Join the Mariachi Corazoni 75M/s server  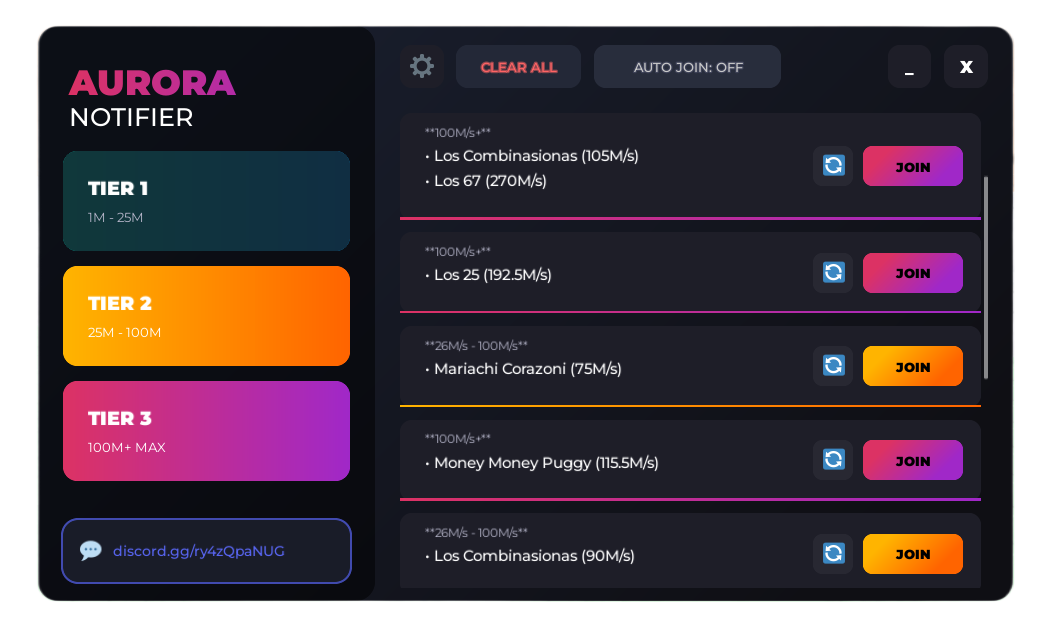[x=912, y=367]
